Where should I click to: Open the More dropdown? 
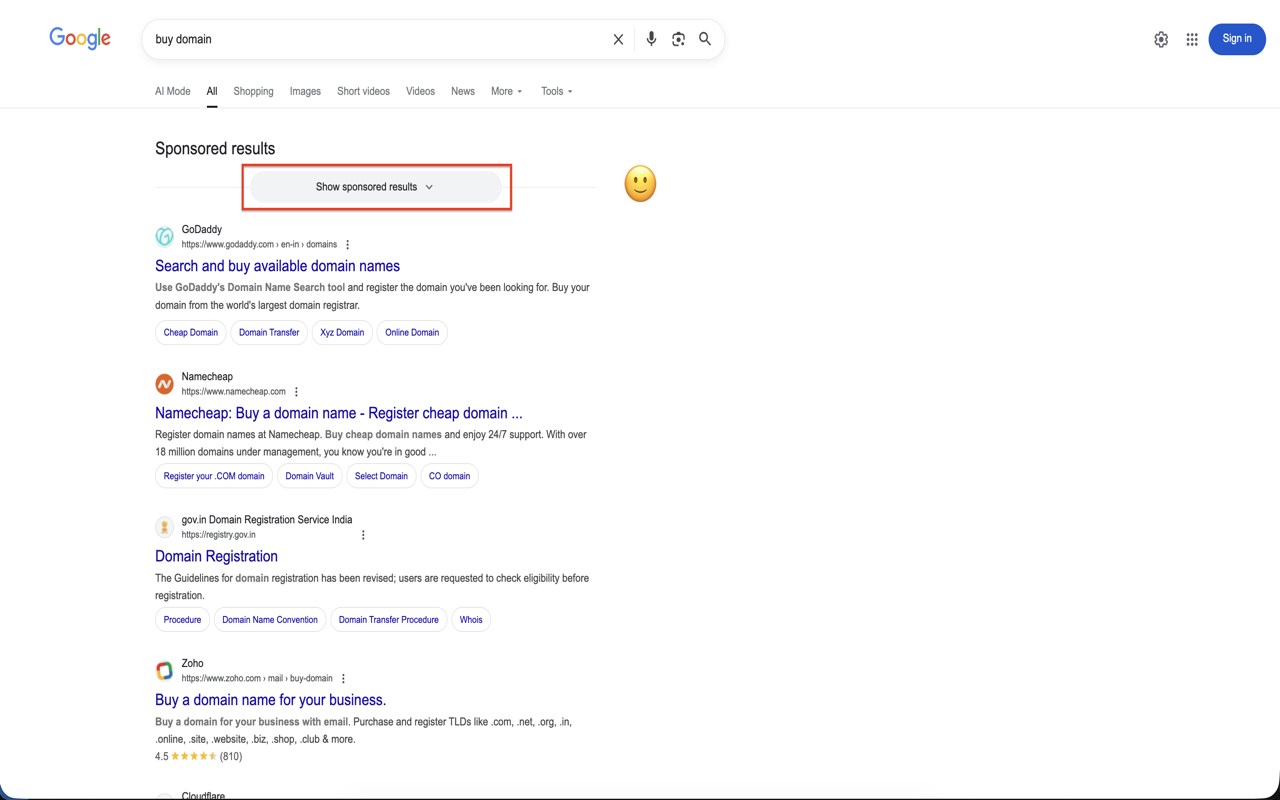tap(506, 91)
